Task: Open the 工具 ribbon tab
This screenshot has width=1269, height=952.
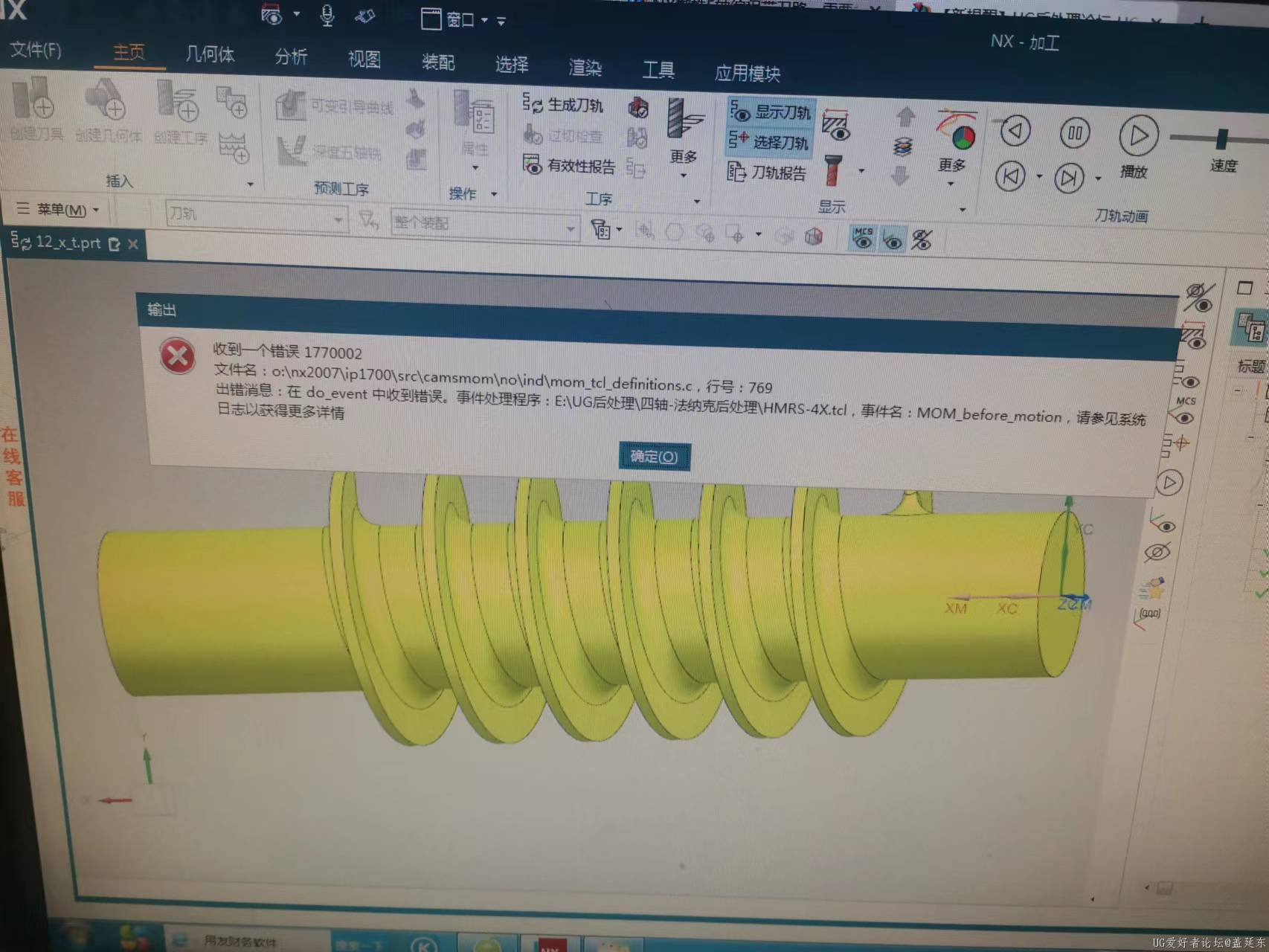Action: pyautogui.click(x=658, y=70)
